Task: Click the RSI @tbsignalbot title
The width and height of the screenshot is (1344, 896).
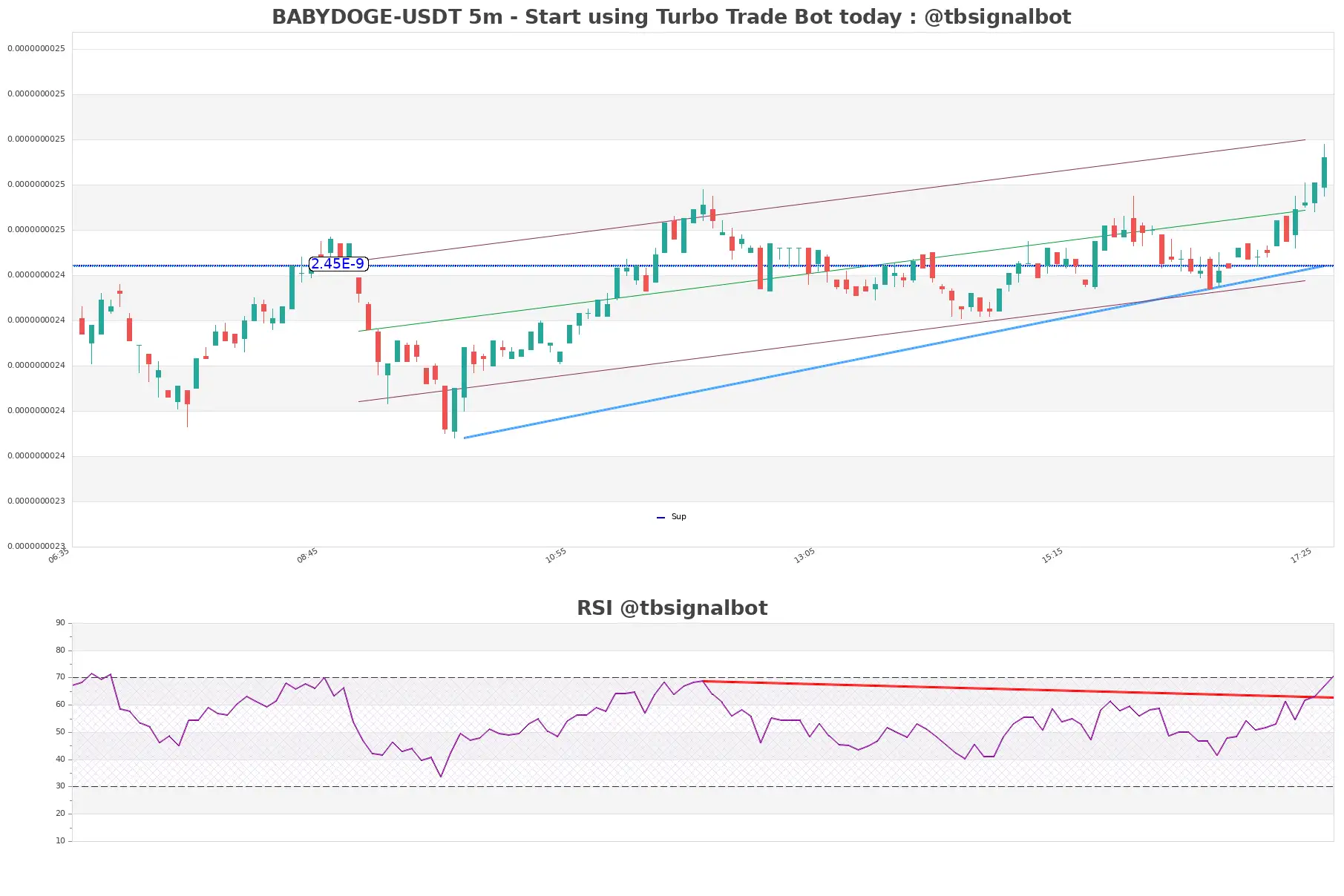Action: (x=672, y=608)
